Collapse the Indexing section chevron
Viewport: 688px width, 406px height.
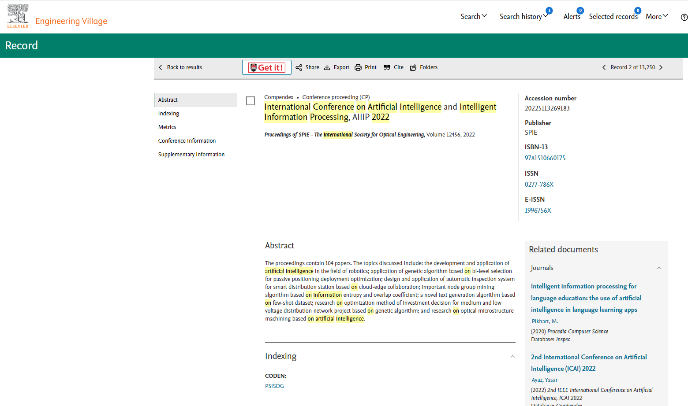click(512, 356)
